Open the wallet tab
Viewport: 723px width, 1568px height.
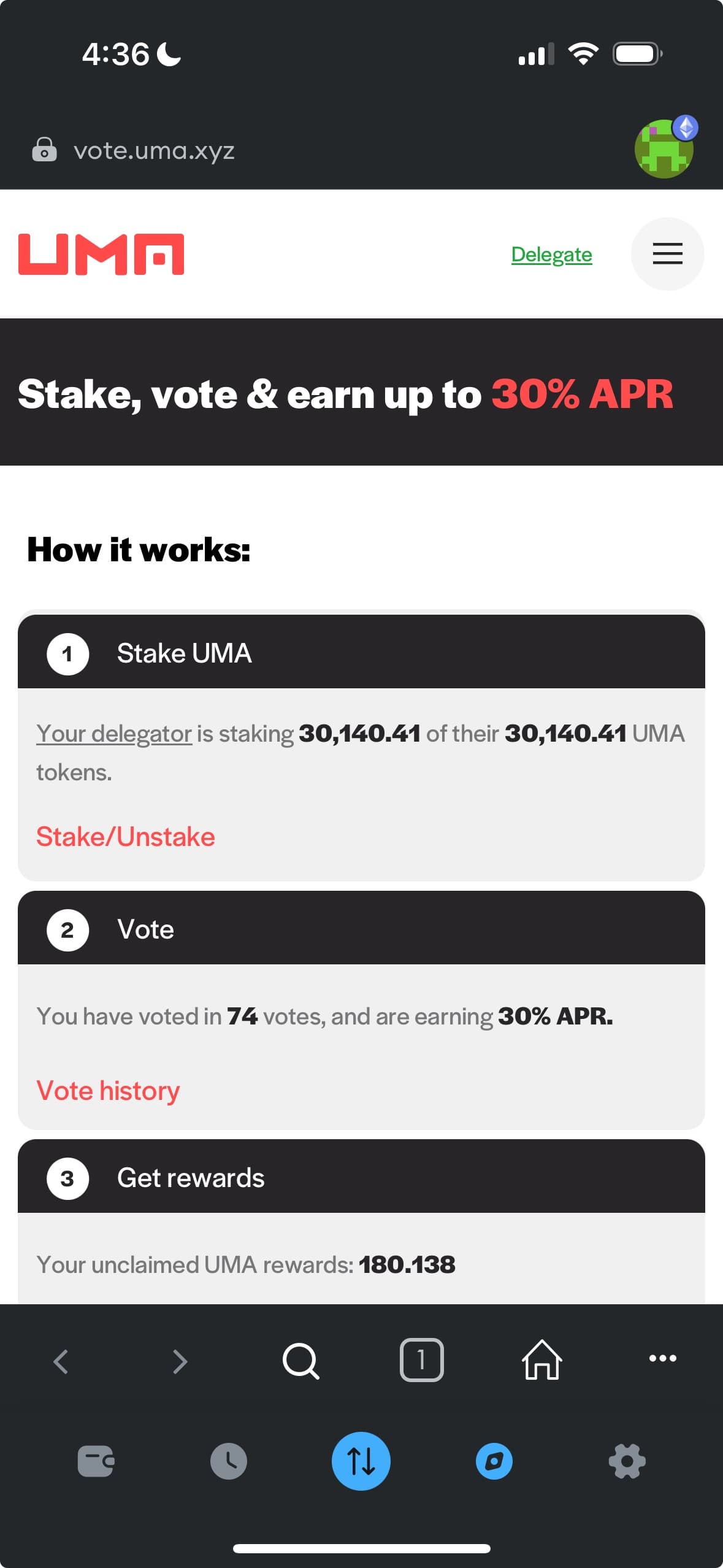tap(96, 1461)
